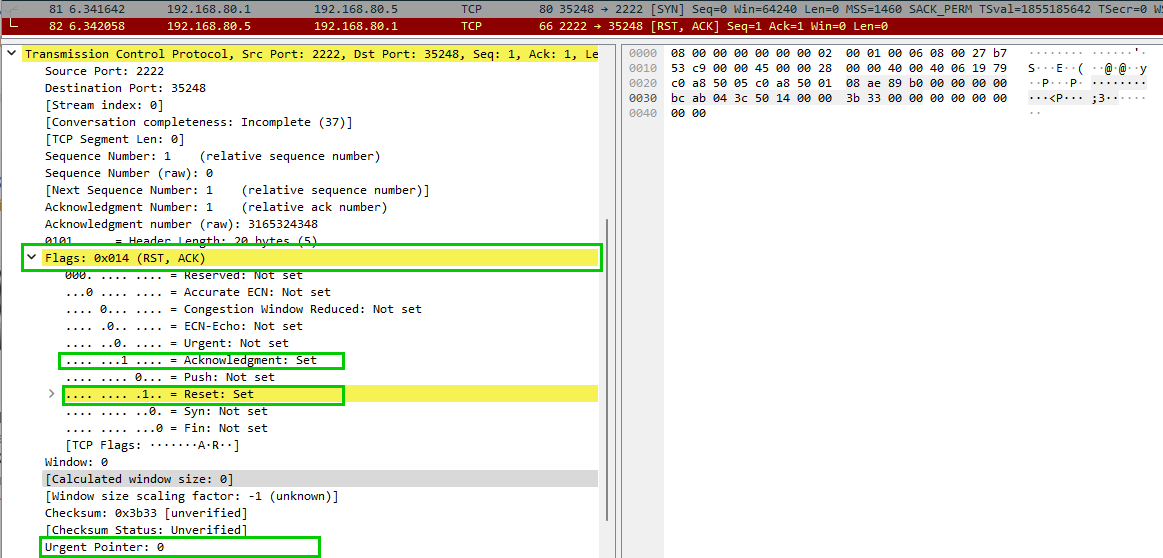Click the Congestion Window Reduced flag line

243,309
